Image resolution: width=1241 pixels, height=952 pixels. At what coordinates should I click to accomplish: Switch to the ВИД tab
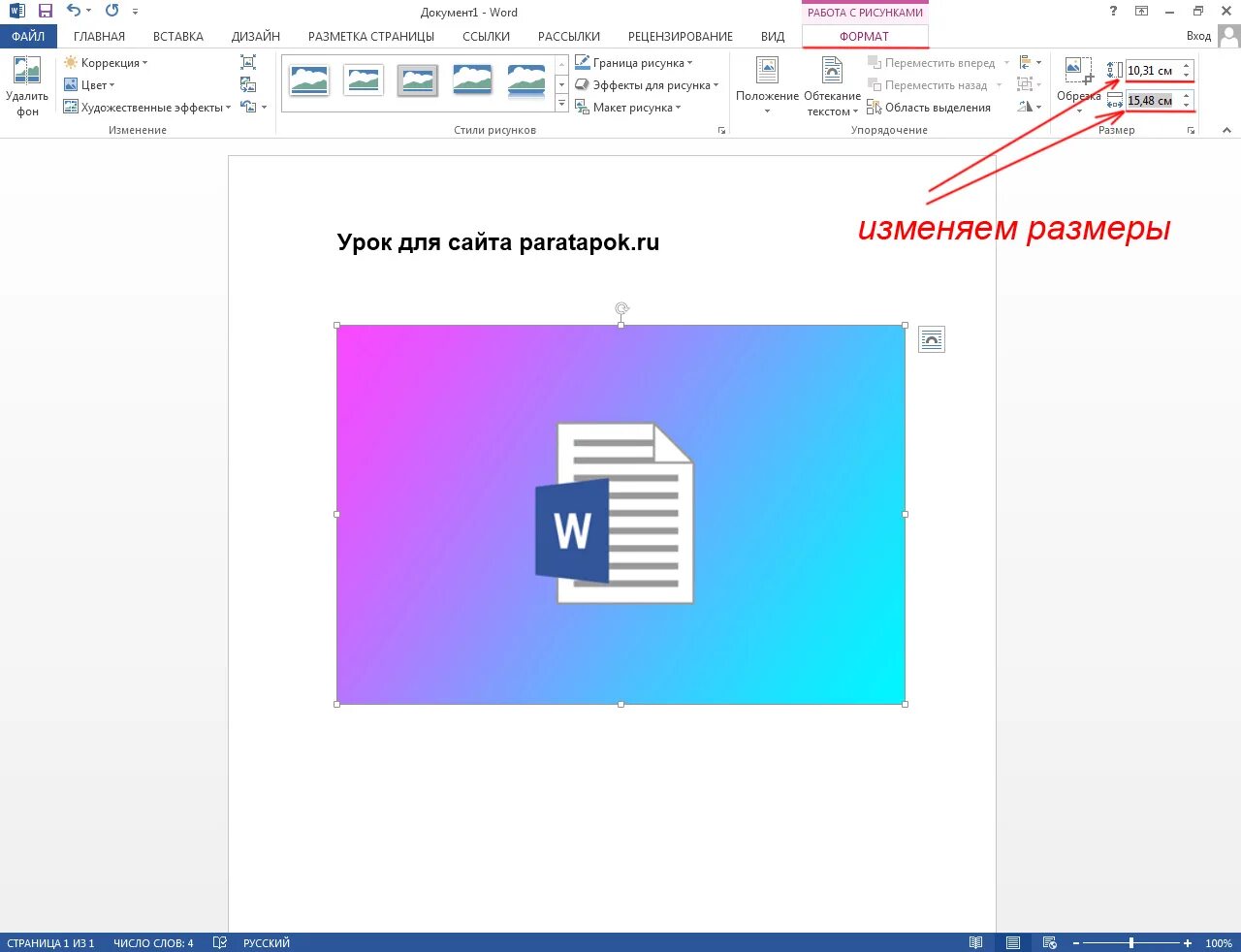click(x=773, y=36)
